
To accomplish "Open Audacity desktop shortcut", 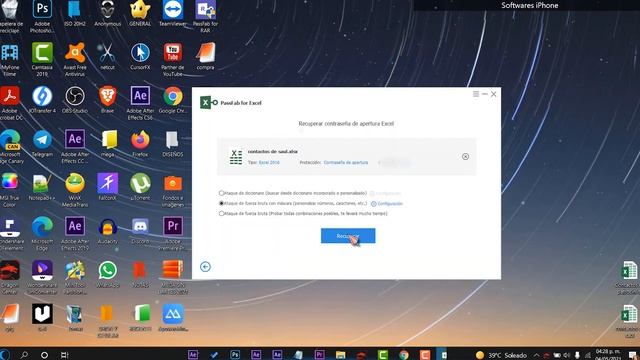I will (x=107, y=231).
